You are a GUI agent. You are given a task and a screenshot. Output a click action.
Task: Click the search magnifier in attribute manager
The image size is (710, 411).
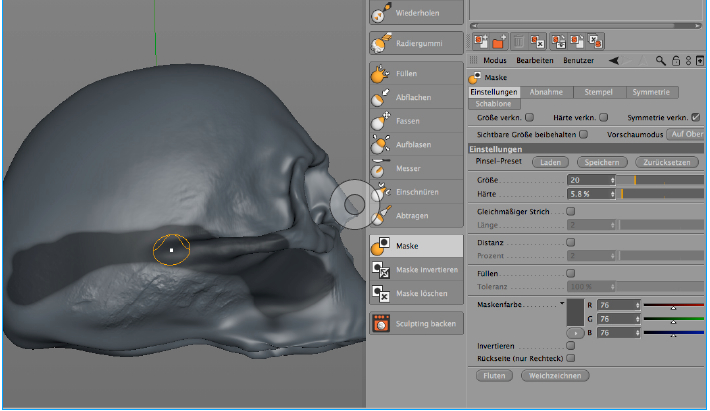coord(661,61)
